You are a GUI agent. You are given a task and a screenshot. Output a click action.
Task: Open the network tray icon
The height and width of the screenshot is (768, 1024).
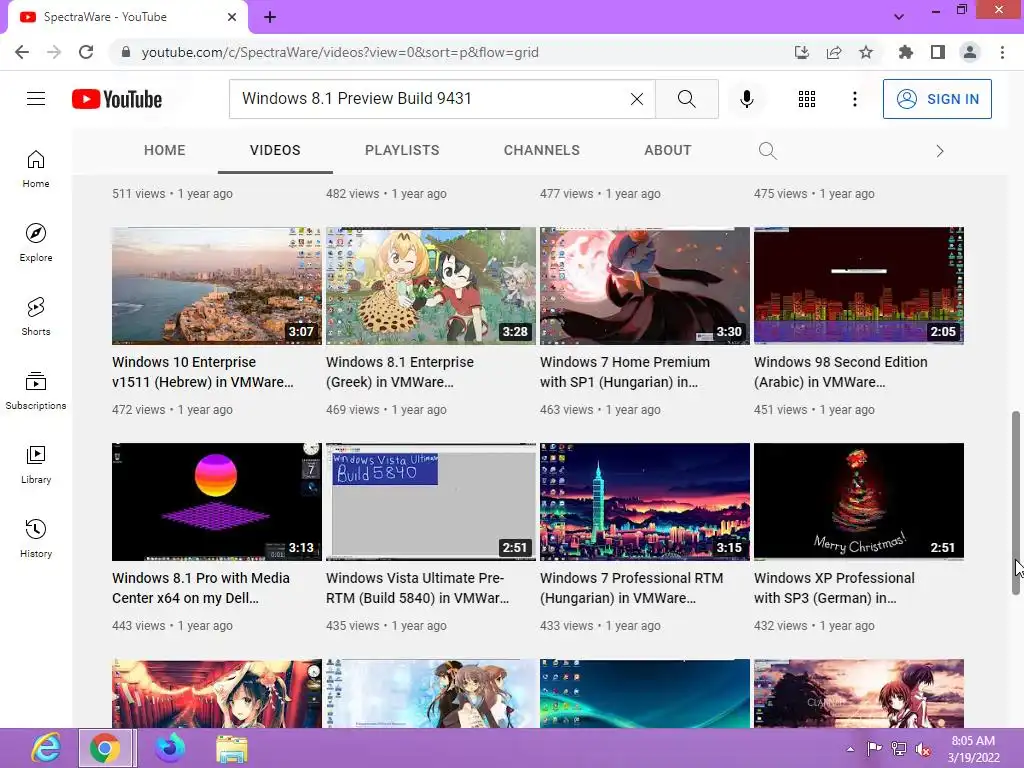(899, 749)
